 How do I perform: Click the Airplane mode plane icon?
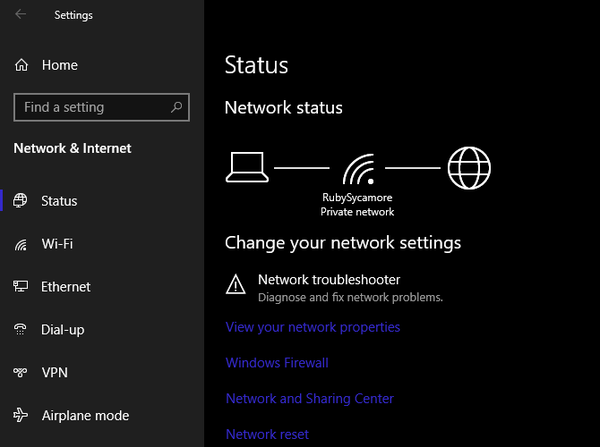21,416
